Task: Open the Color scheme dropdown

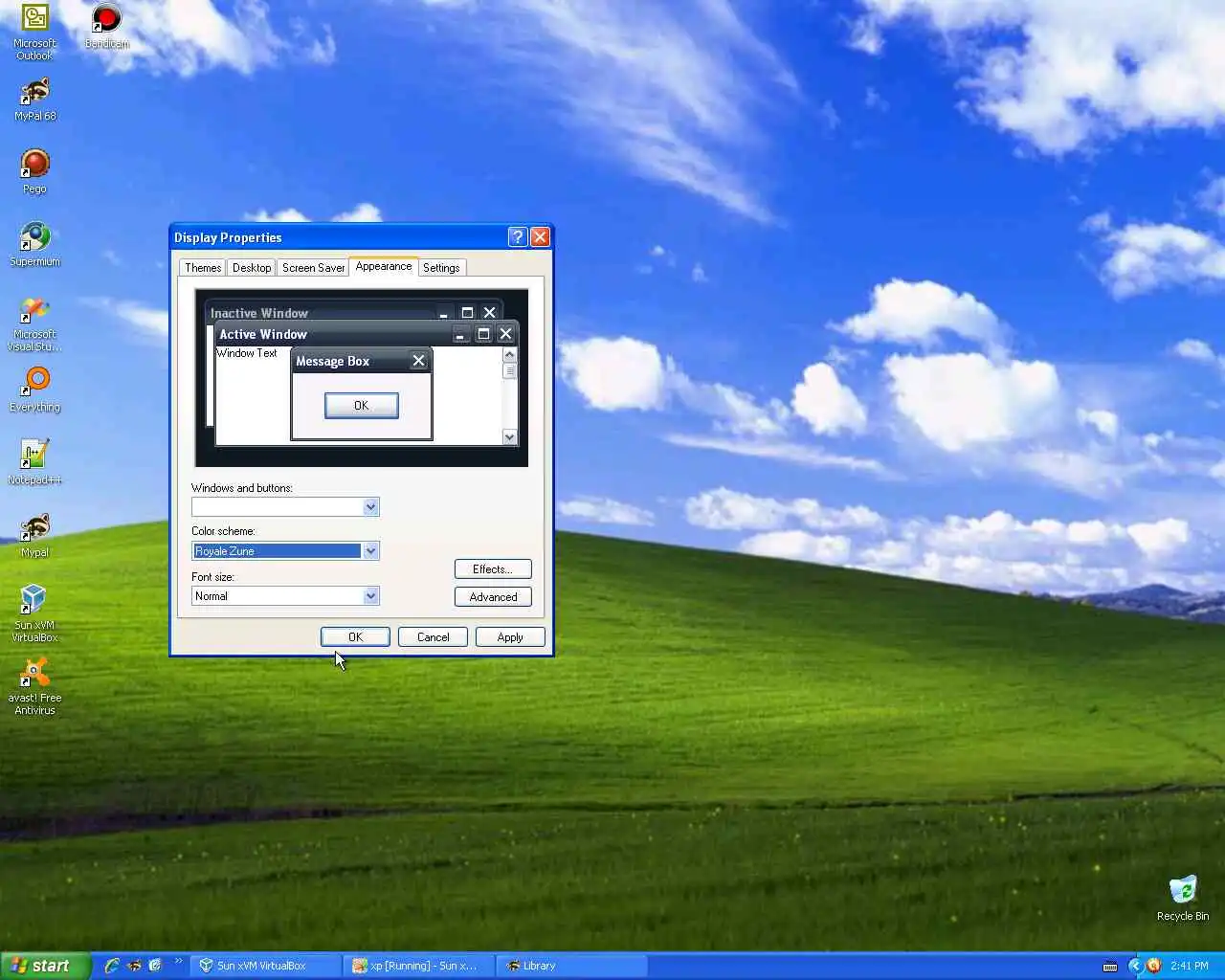Action: tap(370, 551)
